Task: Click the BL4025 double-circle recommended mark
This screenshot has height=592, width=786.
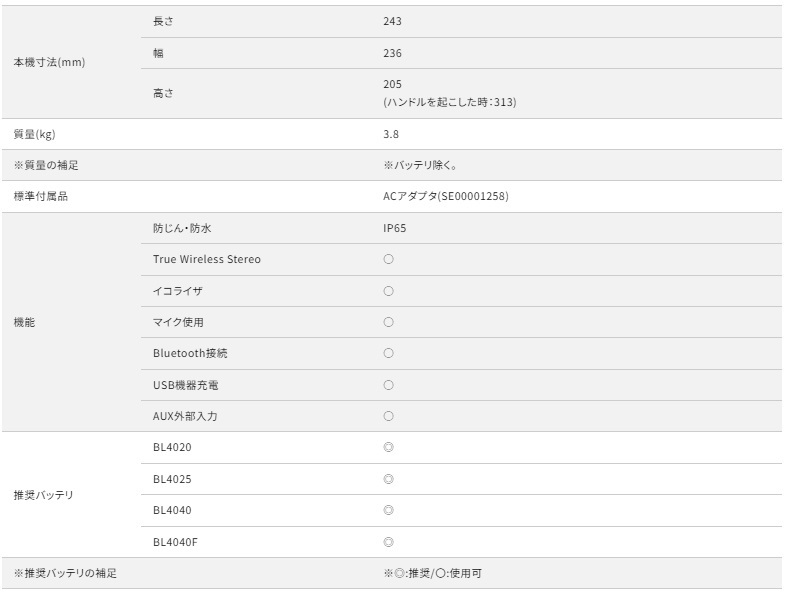Action: pos(388,479)
